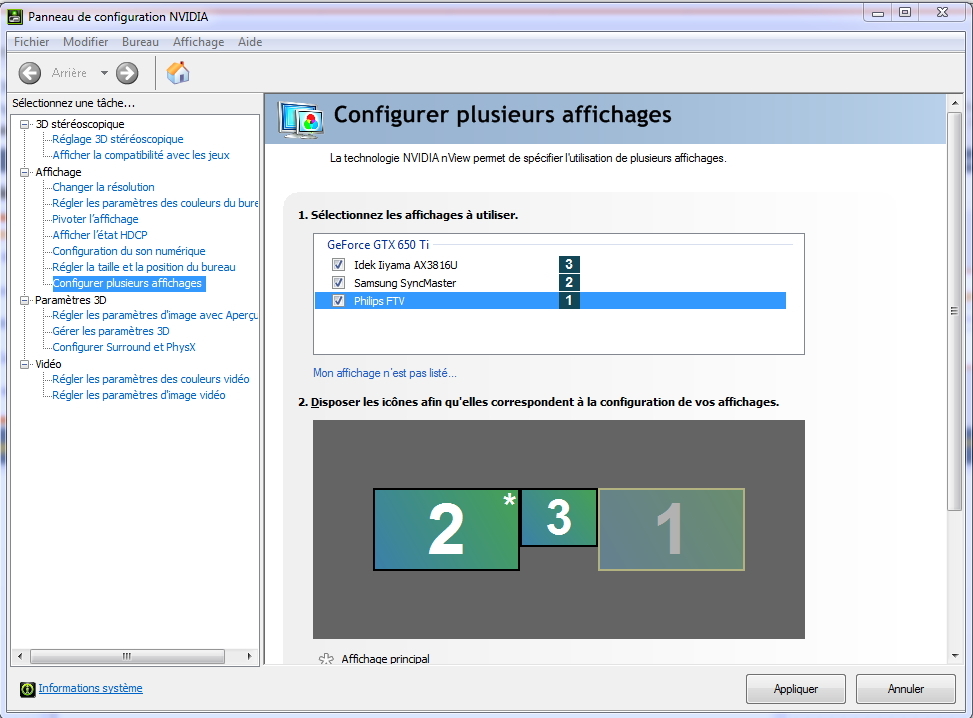Open Régler les paramètres d'image avec Aperçu
The height and width of the screenshot is (718, 973).
155,315
